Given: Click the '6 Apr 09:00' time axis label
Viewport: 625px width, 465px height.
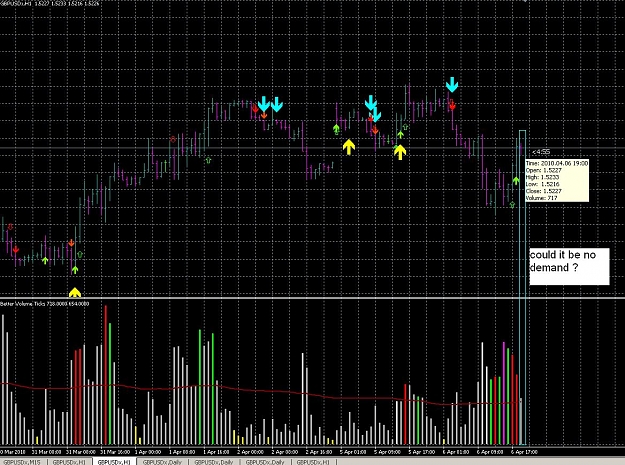Looking at the screenshot, I should [x=490, y=452].
